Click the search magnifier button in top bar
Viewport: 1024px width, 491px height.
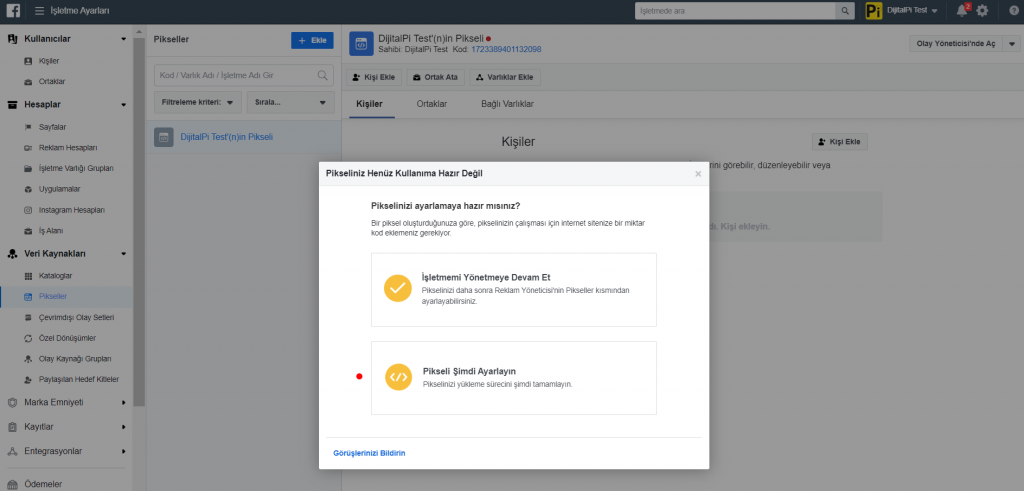pyautogui.click(x=844, y=10)
